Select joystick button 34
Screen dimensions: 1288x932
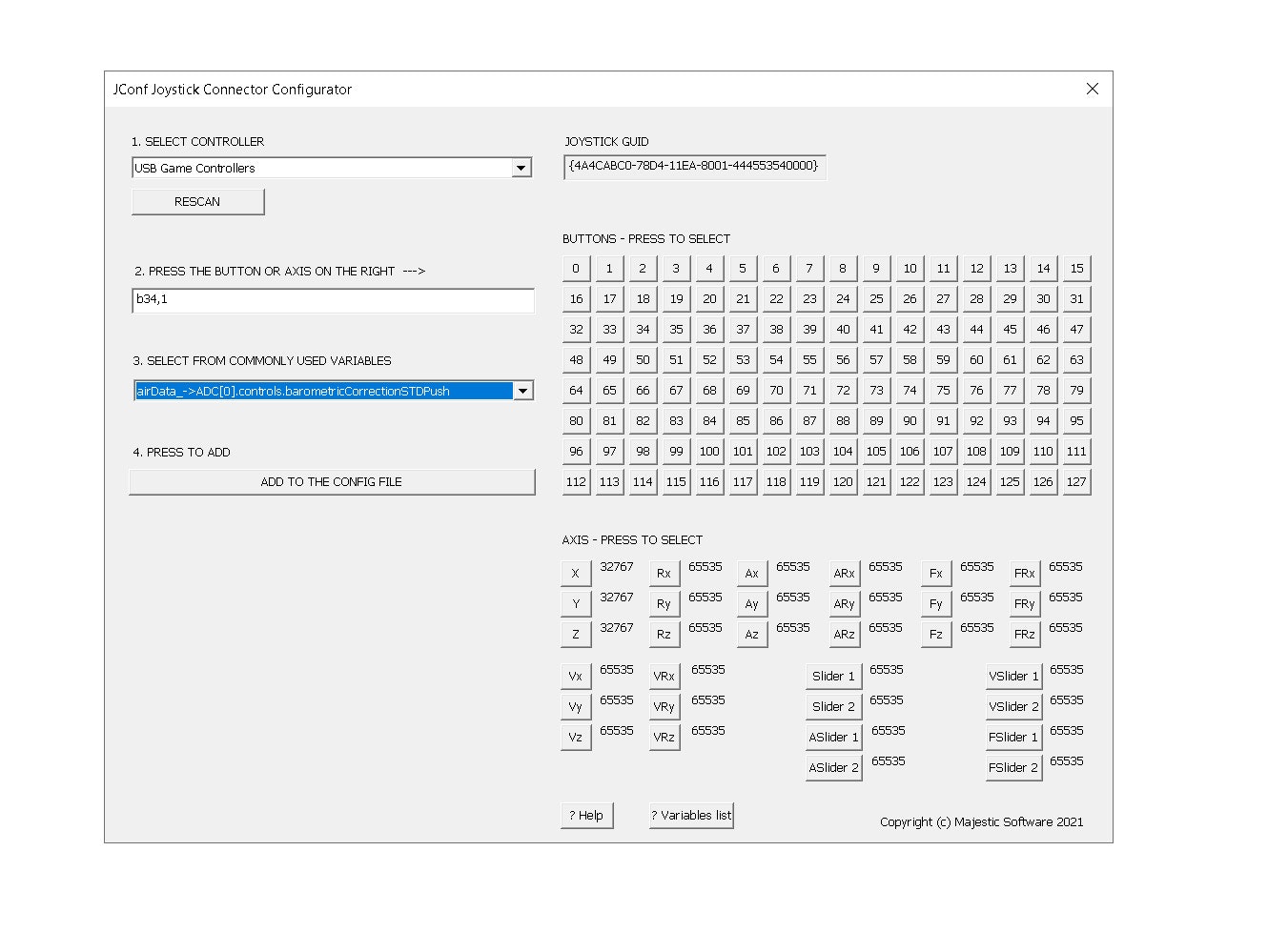643,330
